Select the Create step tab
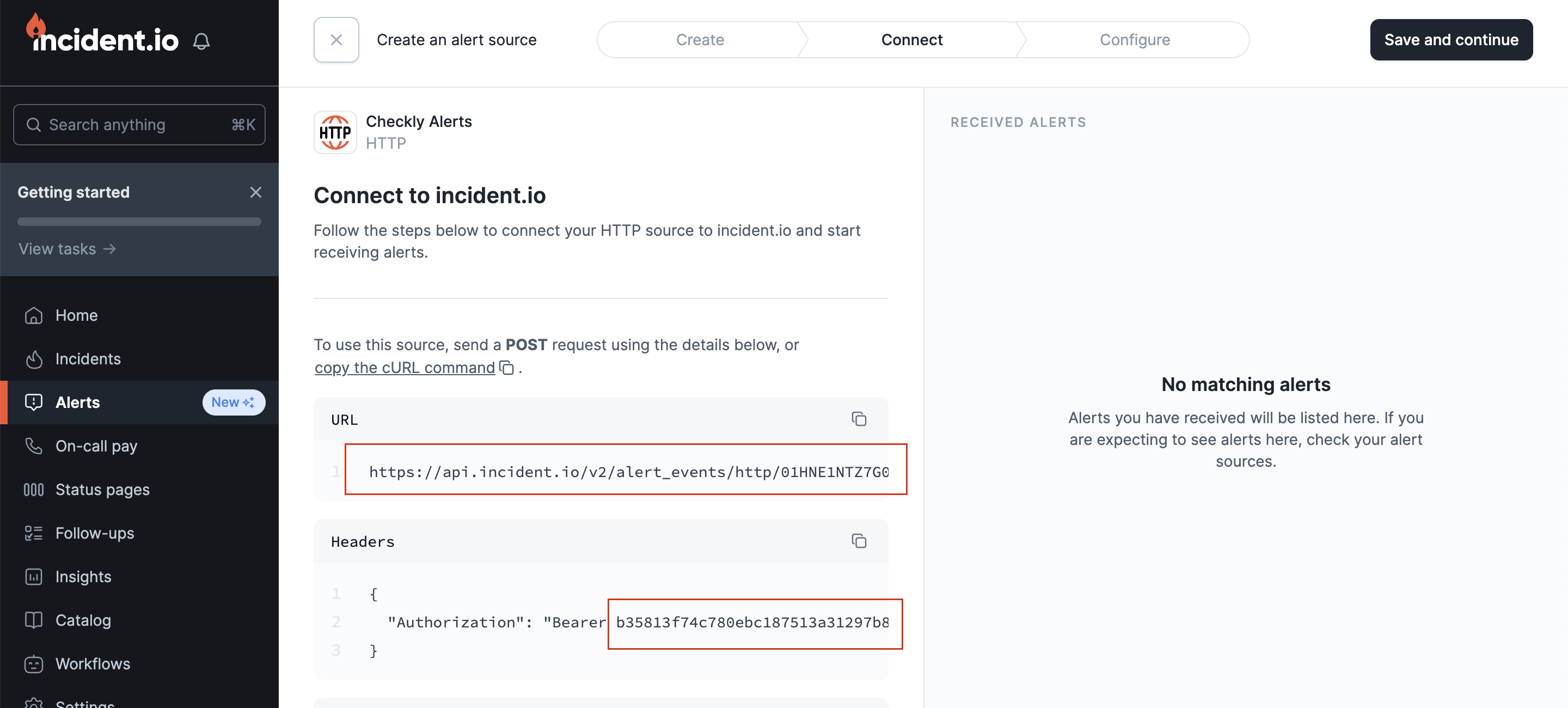The image size is (1568, 708). click(700, 40)
